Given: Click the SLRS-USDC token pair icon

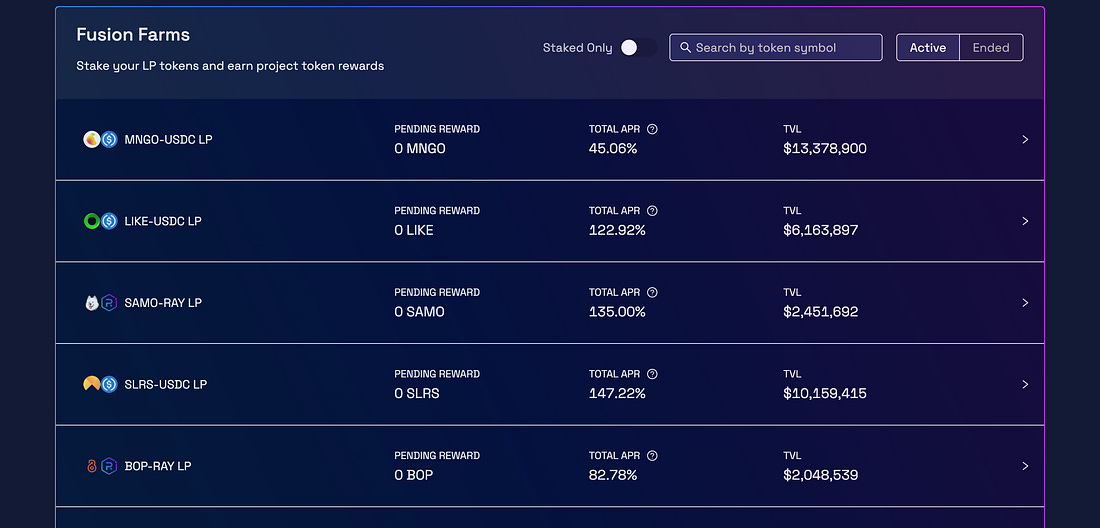Looking at the screenshot, I should (100, 384).
